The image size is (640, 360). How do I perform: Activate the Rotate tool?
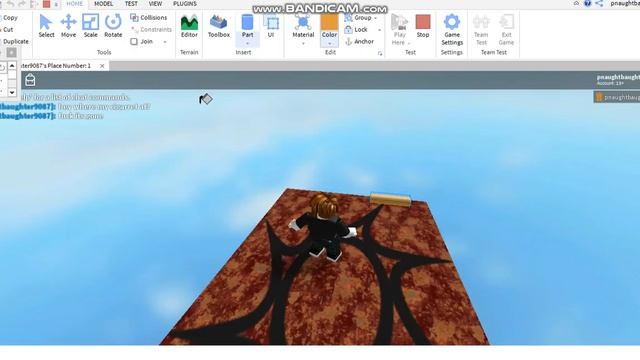point(113,26)
